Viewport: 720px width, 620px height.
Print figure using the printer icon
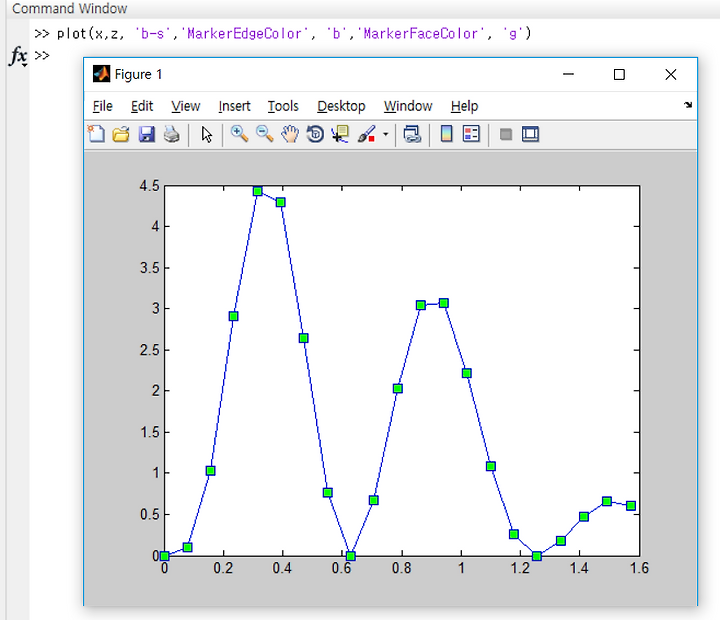tap(172, 134)
